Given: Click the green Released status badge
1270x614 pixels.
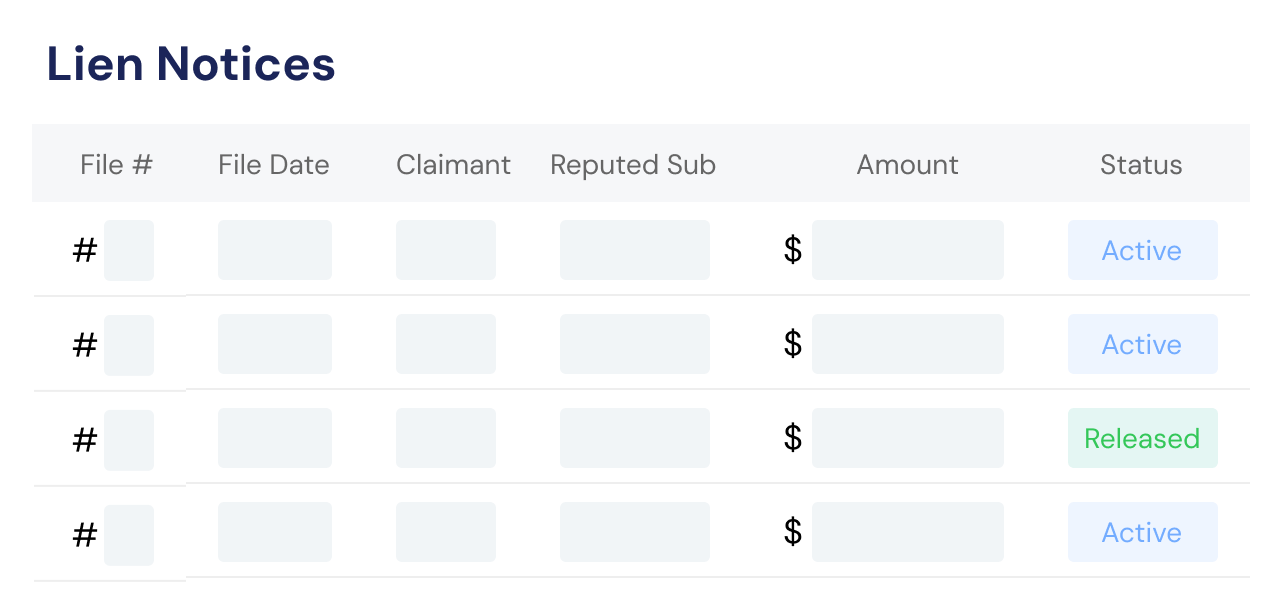Looking at the screenshot, I should [1143, 438].
